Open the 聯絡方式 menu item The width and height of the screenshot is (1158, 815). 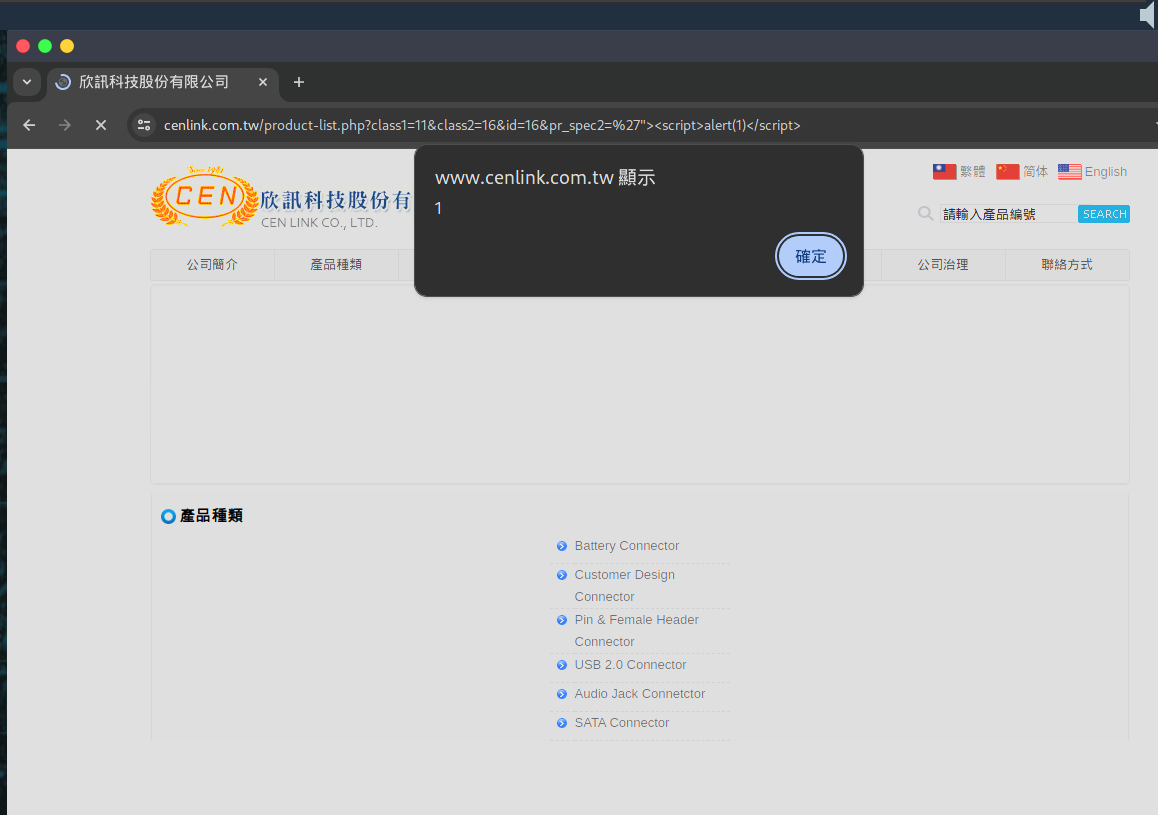(x=1066, y=264)
